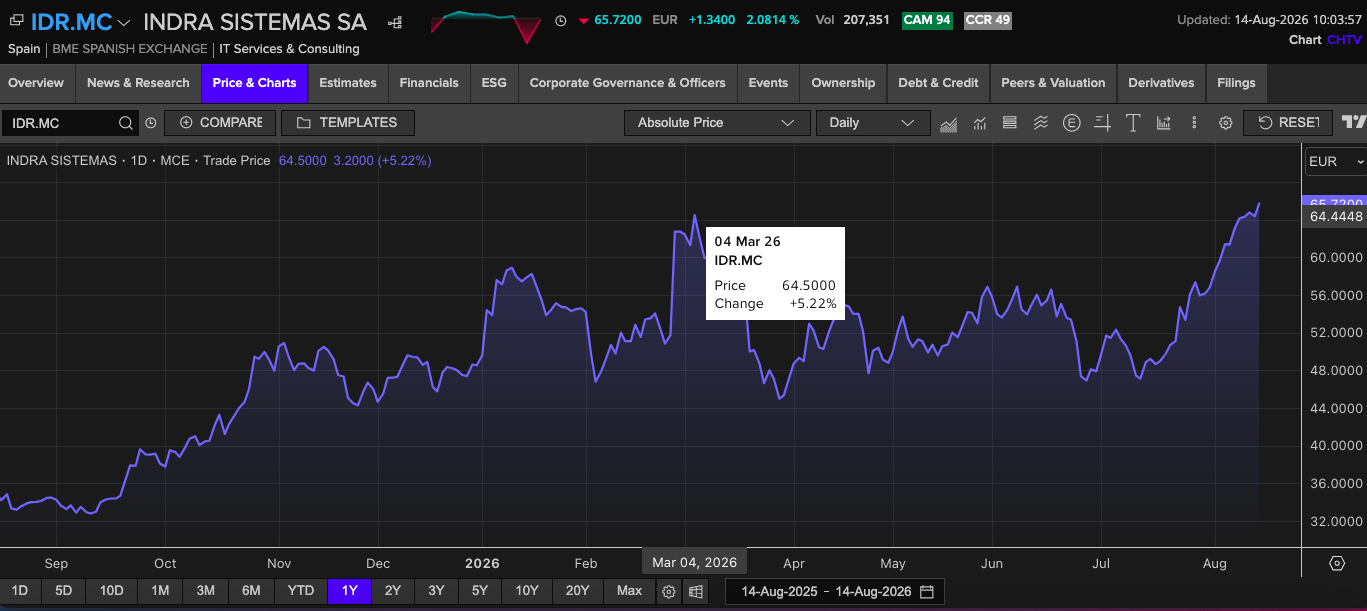
Task: Click the CHTV link under Updated time
Action: point(1344,40)
